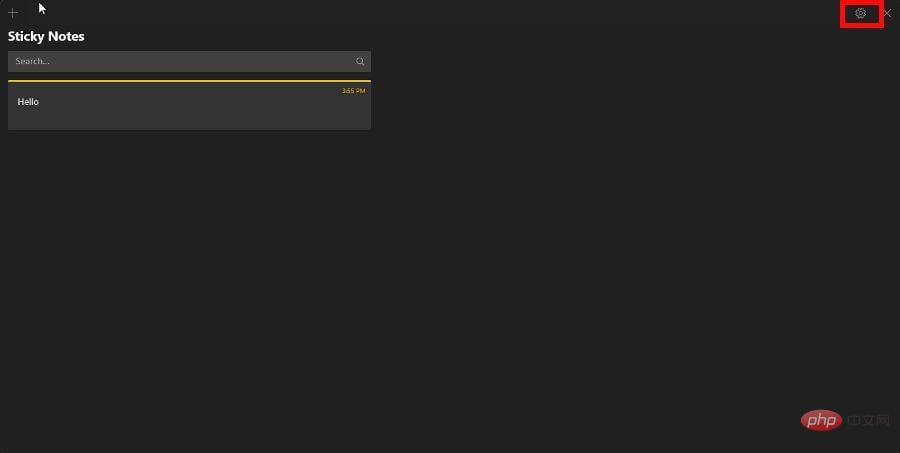Click the placeholder text Search...
This screenshot has width=900, height=453.
point(32,61)
